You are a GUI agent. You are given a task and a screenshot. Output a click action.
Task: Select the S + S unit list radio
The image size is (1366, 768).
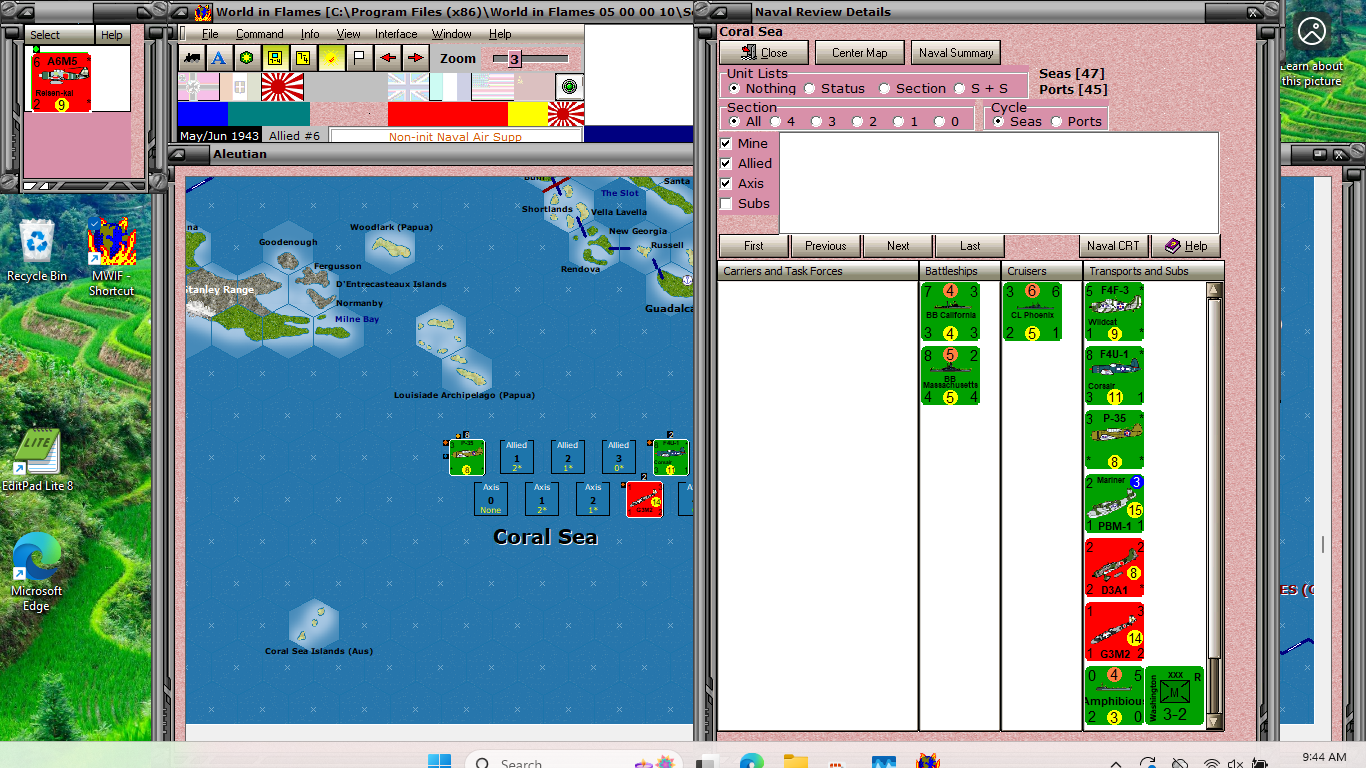960,88
